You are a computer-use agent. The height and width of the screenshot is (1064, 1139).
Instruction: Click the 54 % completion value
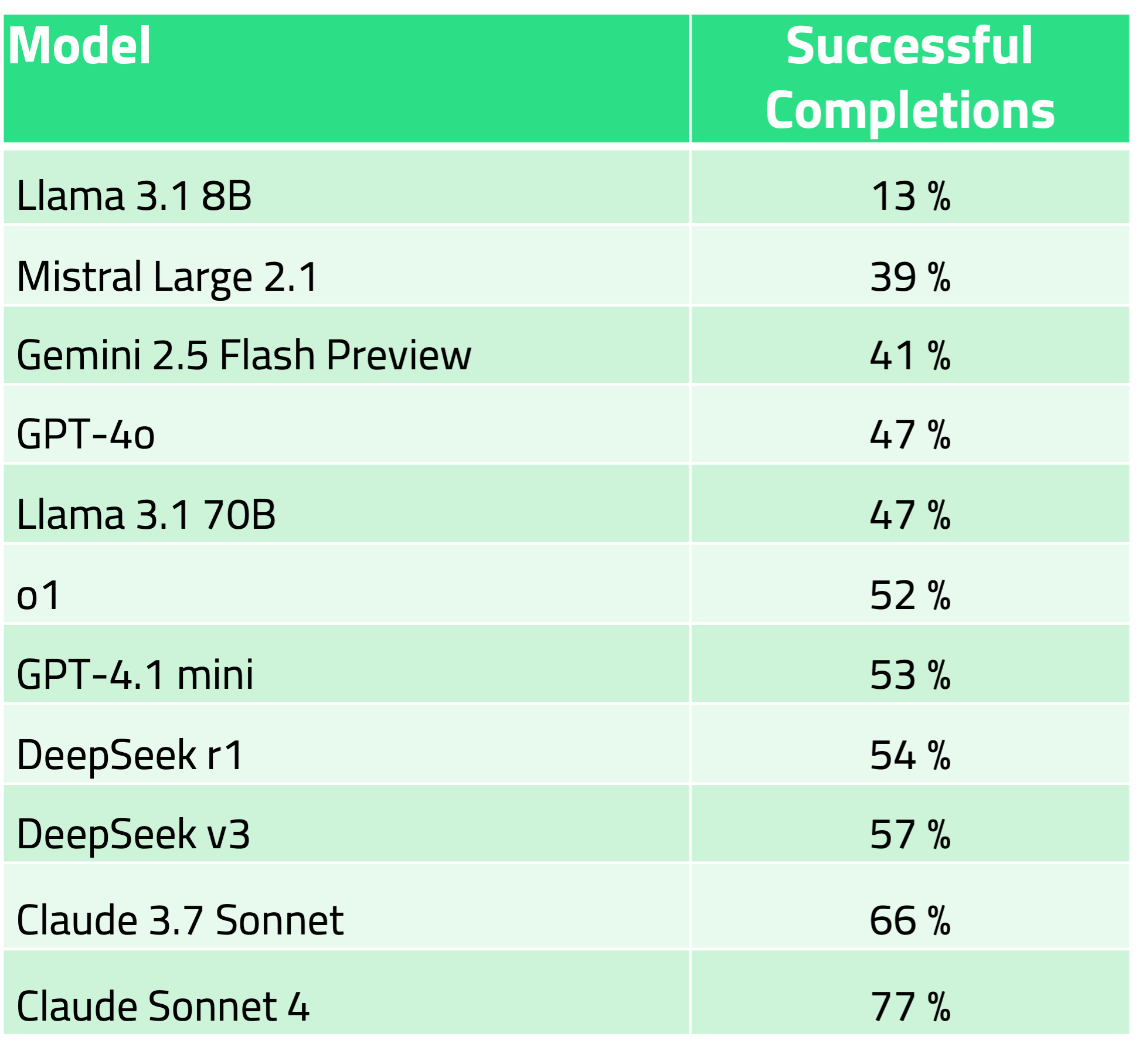tap(910, 754)
